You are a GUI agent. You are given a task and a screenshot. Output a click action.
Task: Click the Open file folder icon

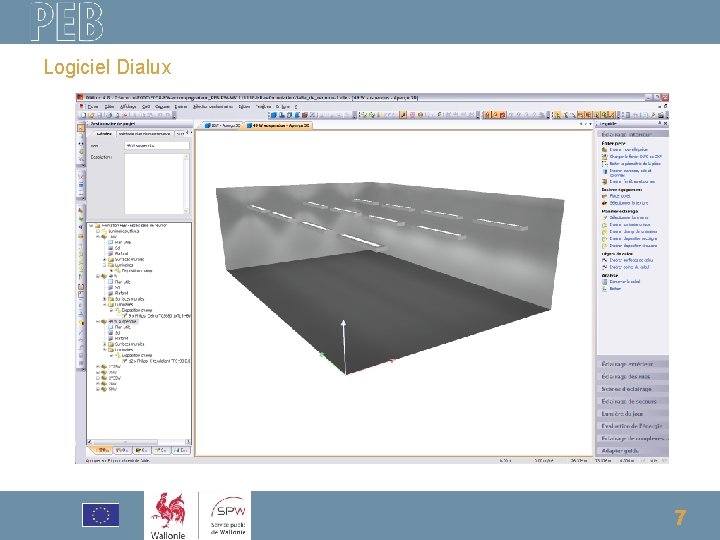click(91, 115)
